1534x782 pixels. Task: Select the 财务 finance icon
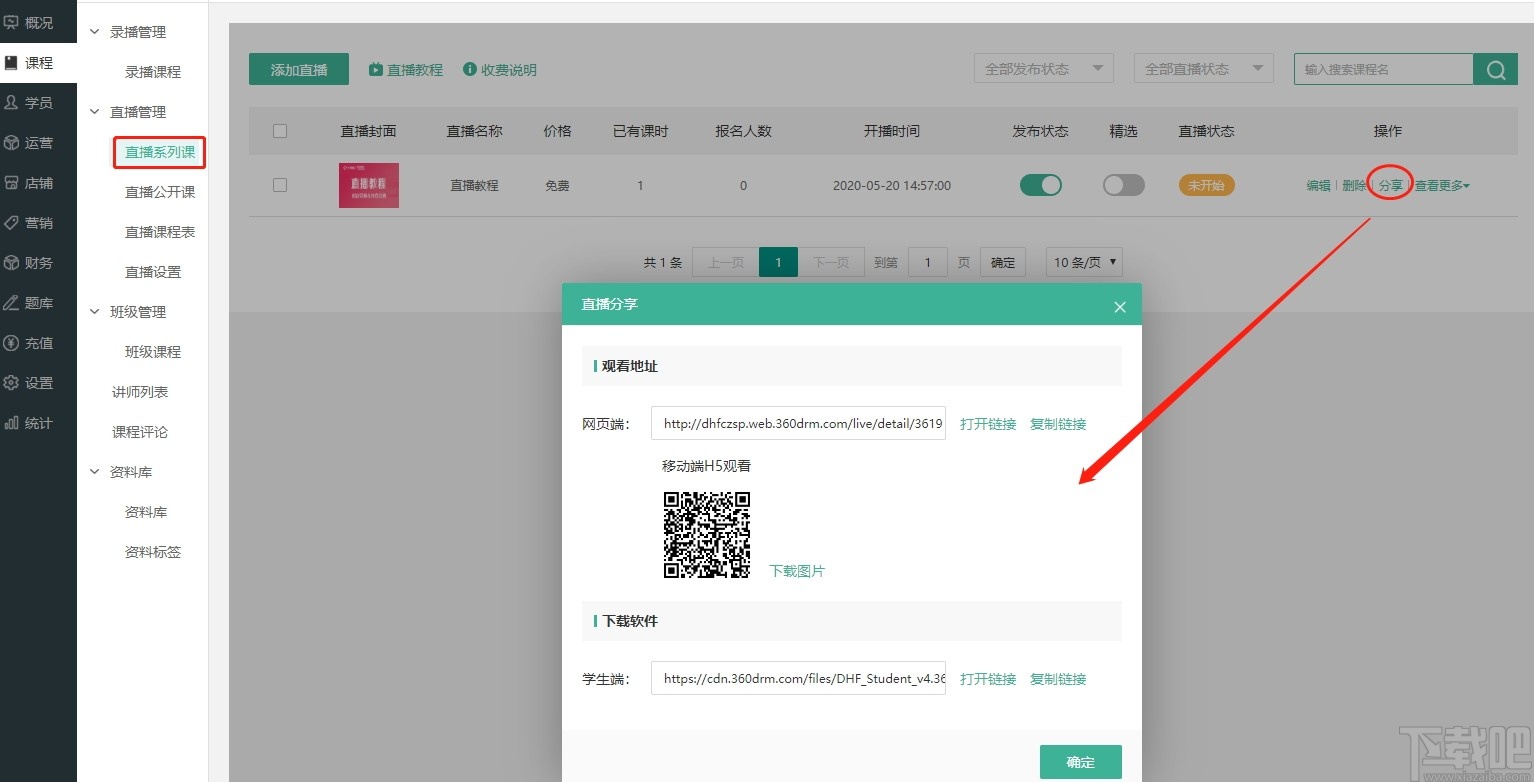[37, 262]
